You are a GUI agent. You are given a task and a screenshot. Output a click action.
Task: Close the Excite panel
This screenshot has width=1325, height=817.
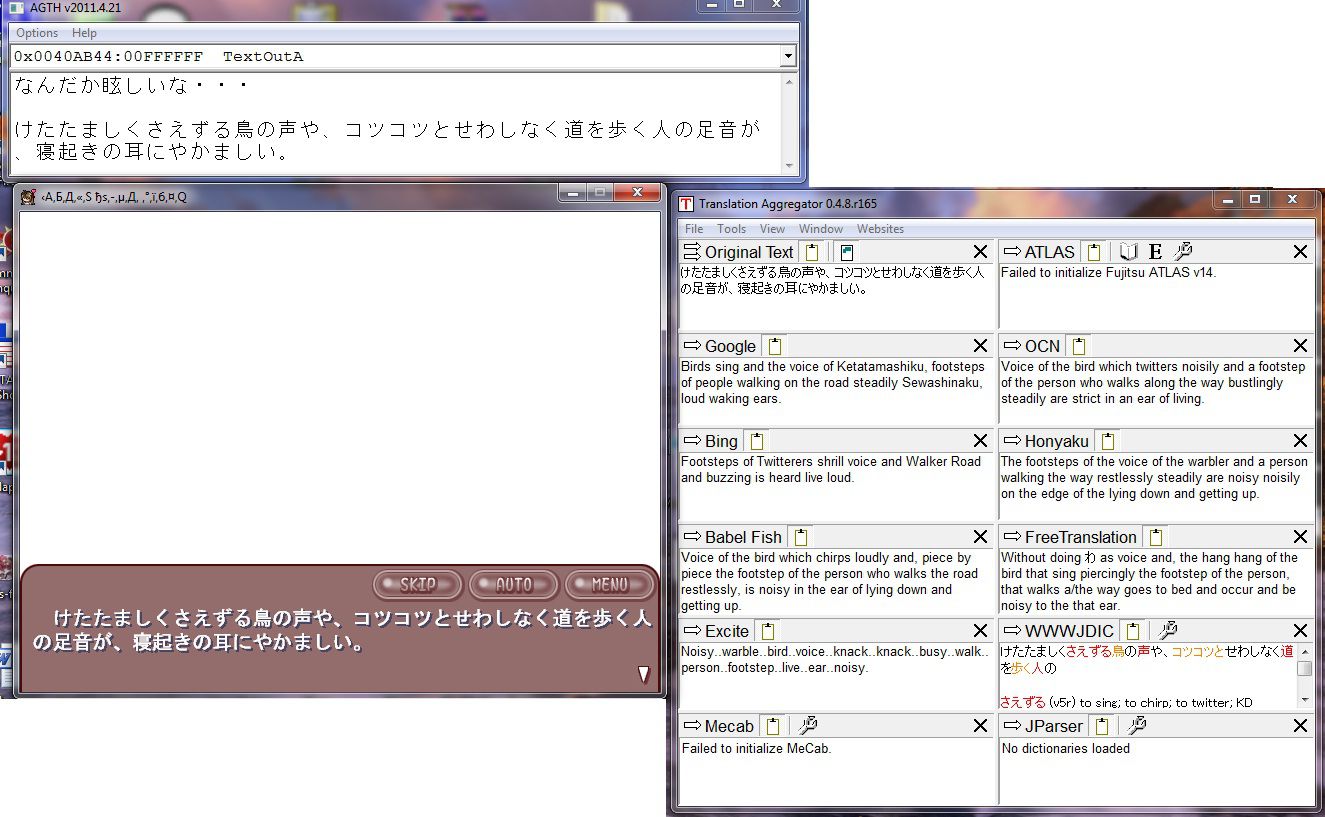[x=980, y=631]
